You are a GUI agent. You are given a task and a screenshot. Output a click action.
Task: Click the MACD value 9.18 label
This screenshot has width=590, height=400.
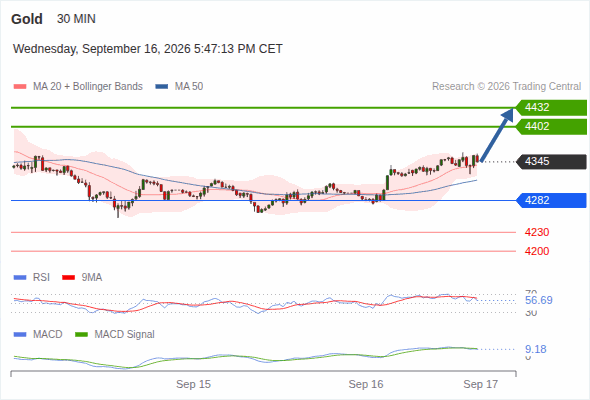click(536, 349)
